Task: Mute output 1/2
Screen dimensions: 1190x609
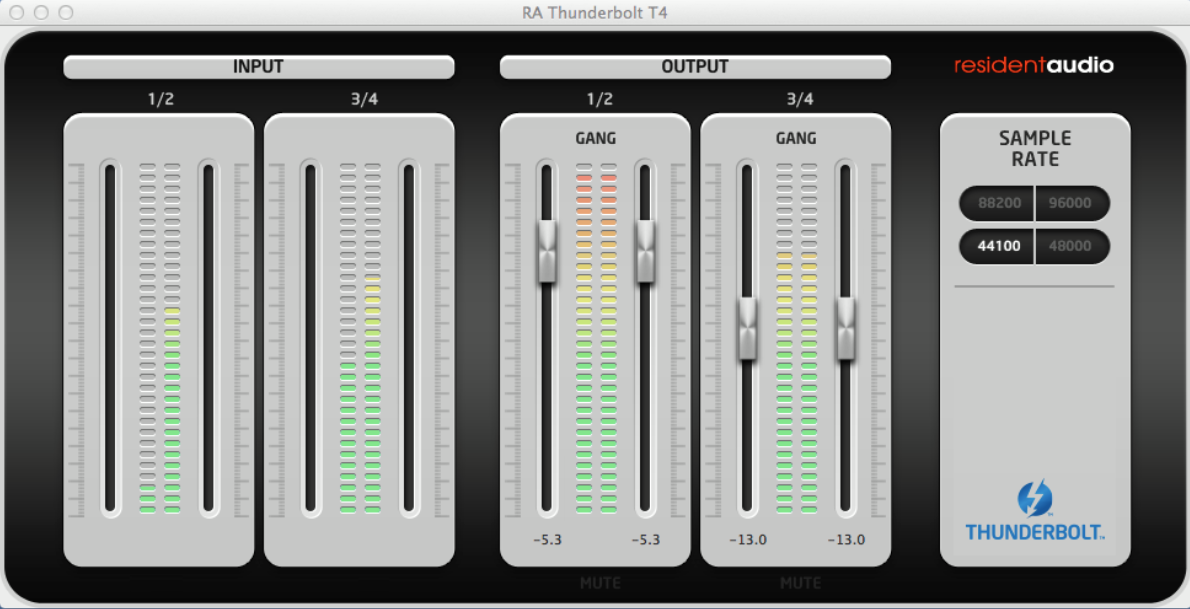Action: coord(600,582)
